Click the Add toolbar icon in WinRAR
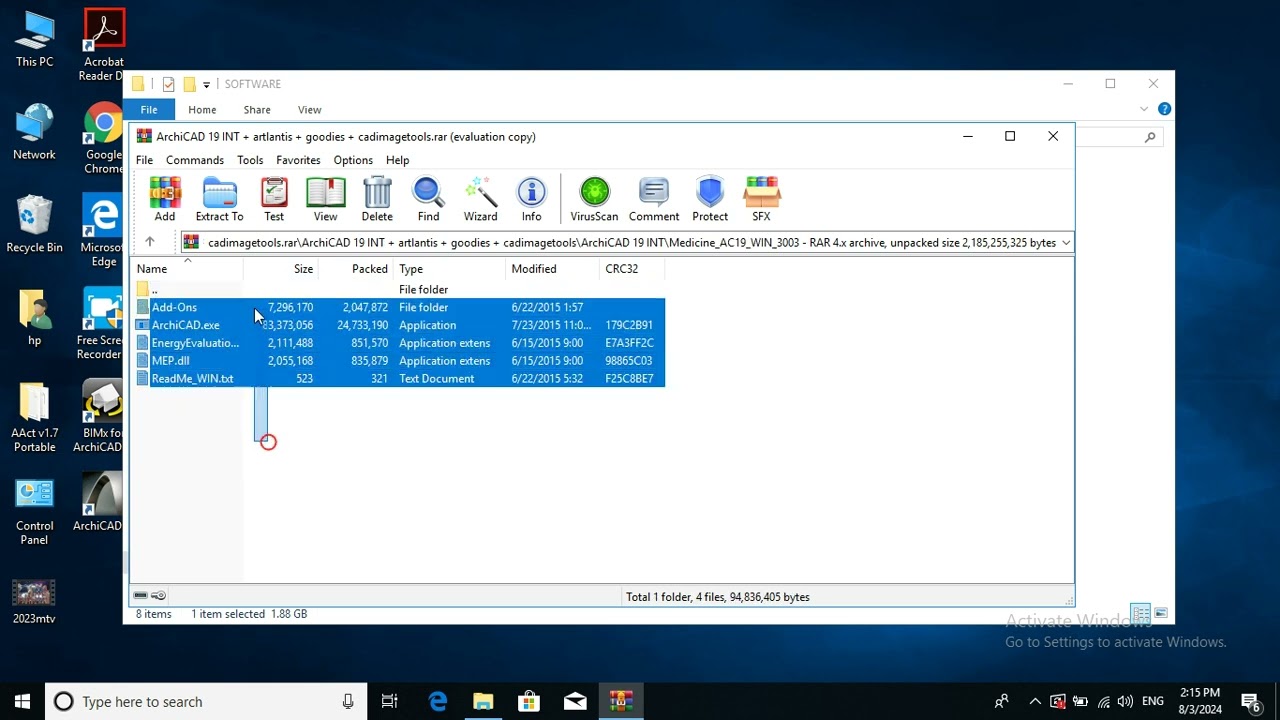The height and width of the screenshot is (720, 1280). click(x=165, y=199)
